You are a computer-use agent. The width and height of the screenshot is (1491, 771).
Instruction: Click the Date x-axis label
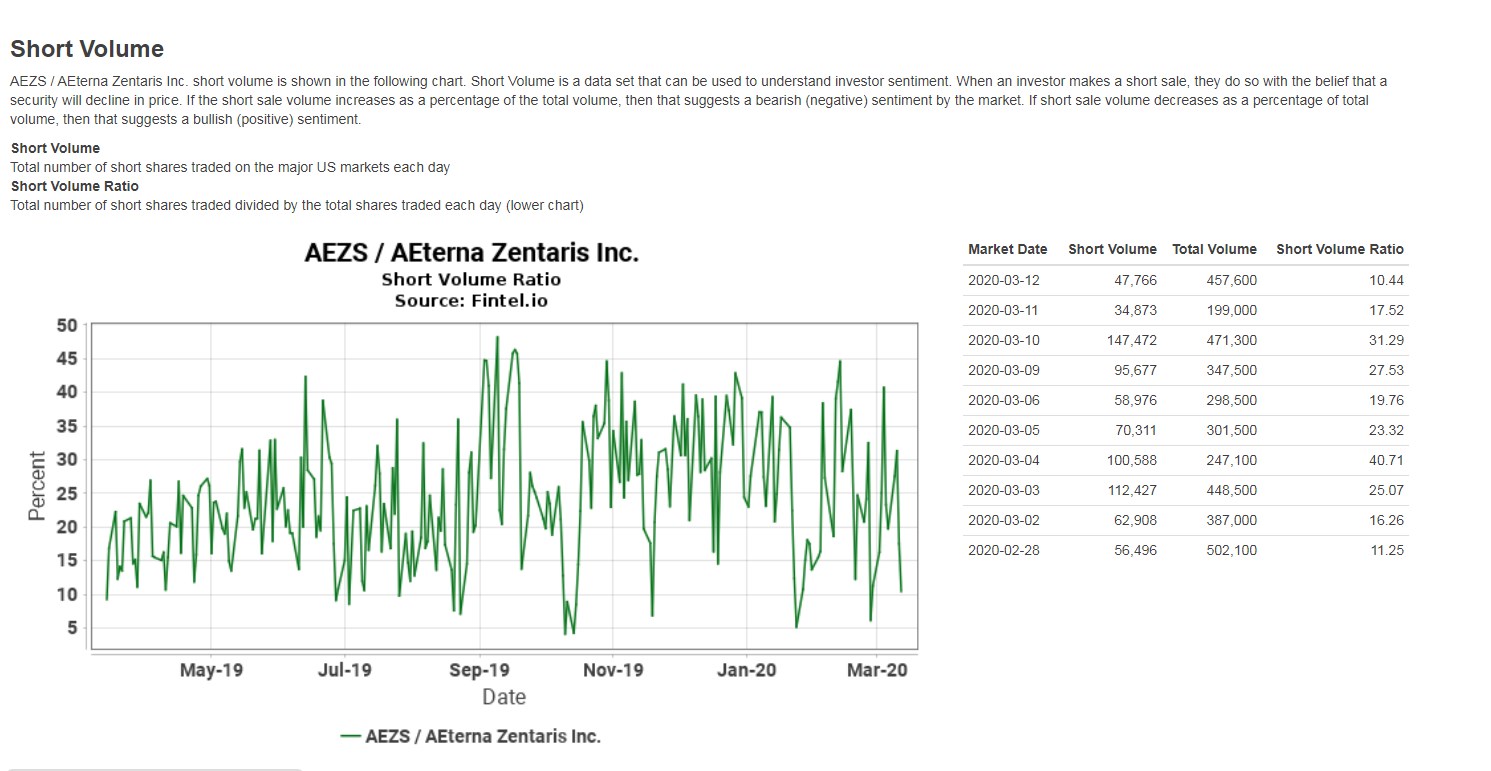pyautogui.click(x=504, y=696)
